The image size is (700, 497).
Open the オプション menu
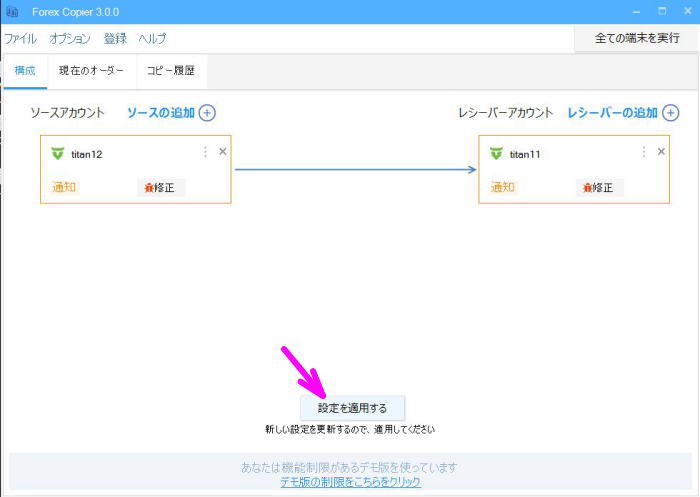tap(70, 38)
